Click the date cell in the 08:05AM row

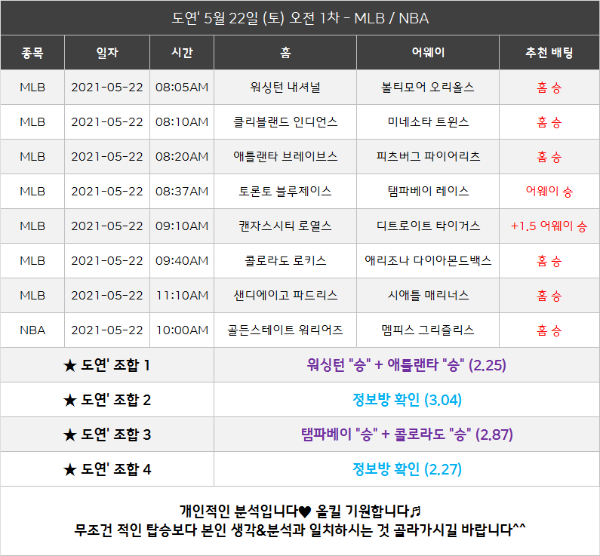[x=107, y=87]
